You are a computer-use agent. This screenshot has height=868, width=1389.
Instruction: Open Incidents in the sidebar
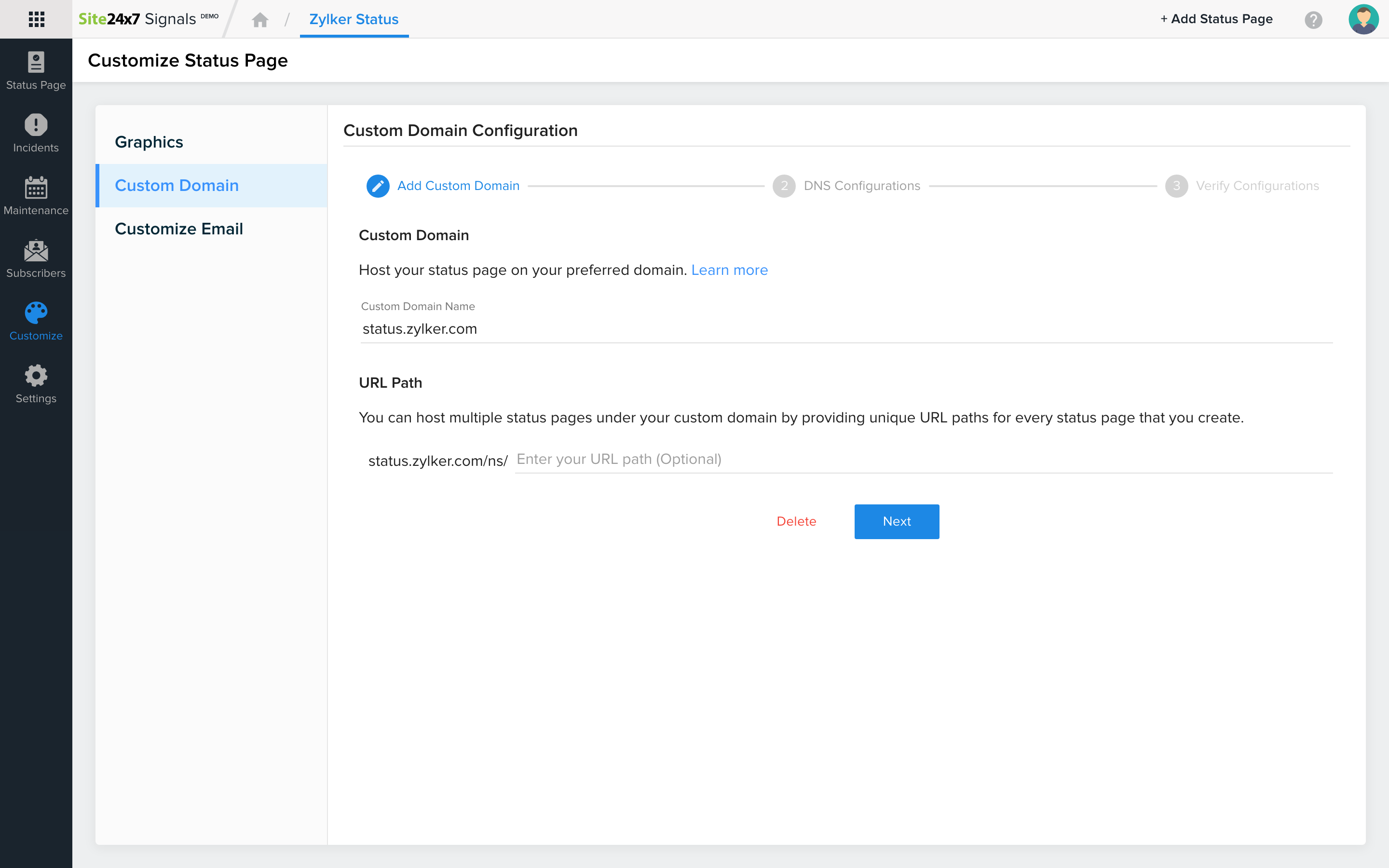click(36, 133)
